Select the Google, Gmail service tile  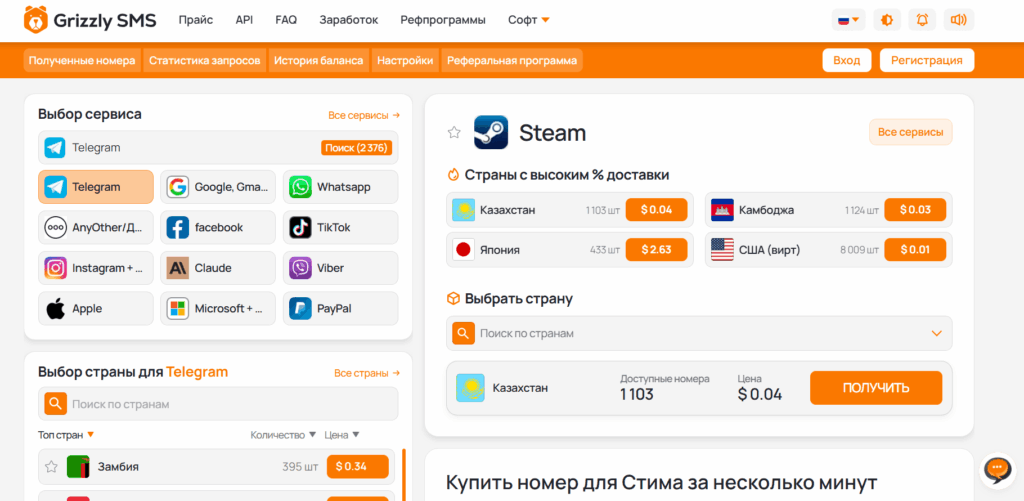[218, 187]
